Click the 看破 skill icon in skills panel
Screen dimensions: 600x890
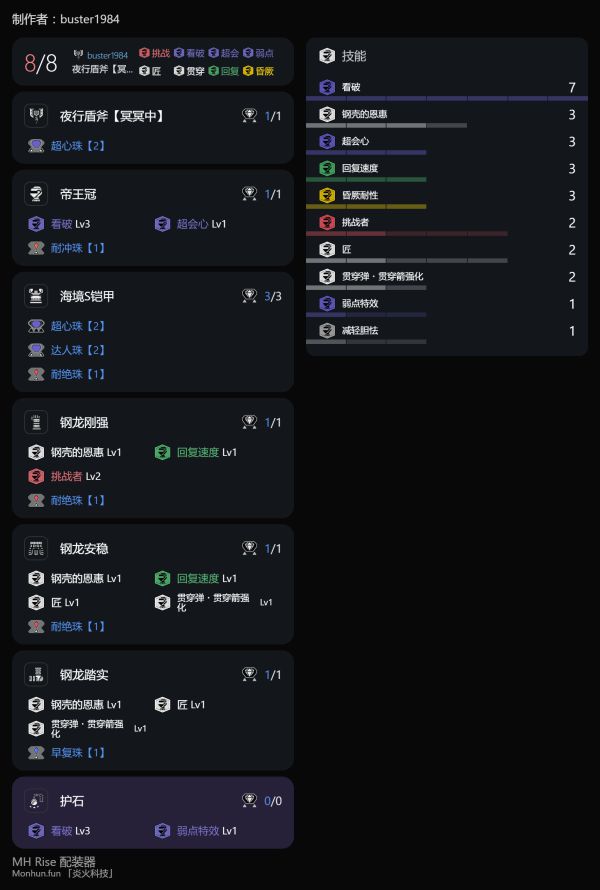tap(327, 87)
